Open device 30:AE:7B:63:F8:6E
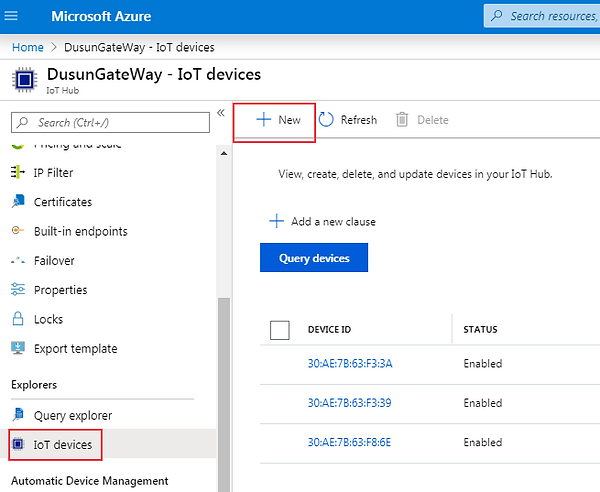 (349, 442)
